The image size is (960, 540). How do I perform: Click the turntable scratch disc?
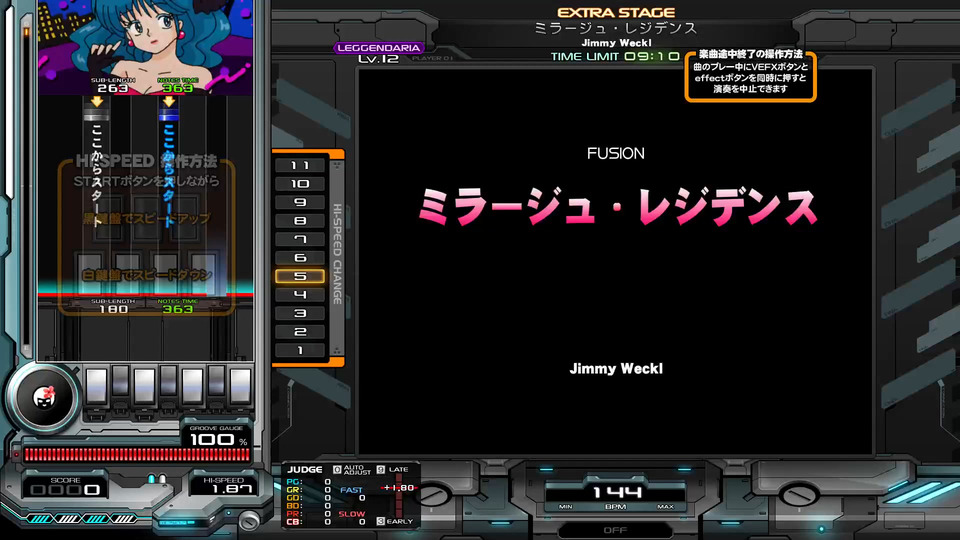(x=43, y=397)
